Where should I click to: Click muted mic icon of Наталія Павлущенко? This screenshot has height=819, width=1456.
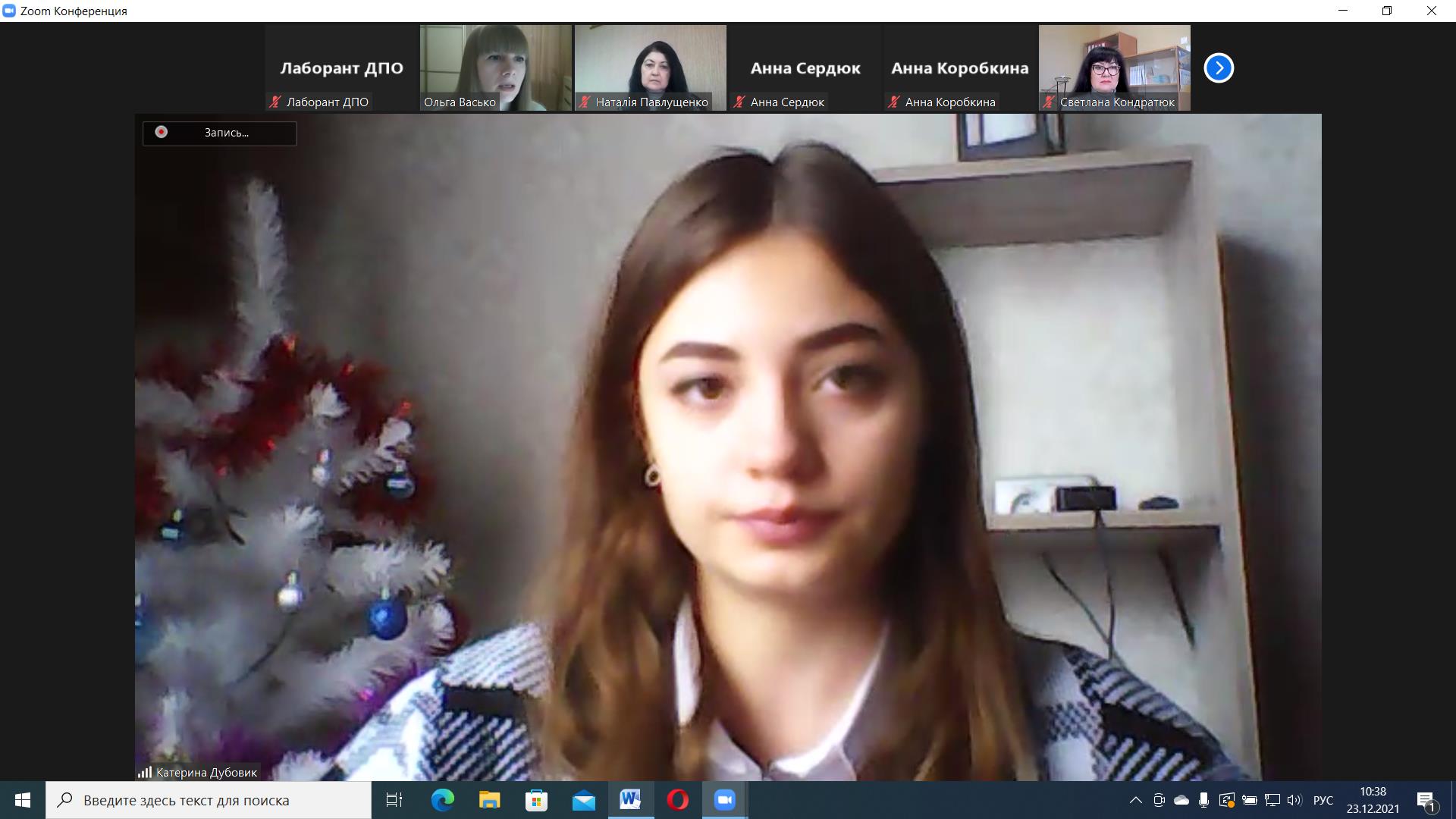[x=585, y=102]
